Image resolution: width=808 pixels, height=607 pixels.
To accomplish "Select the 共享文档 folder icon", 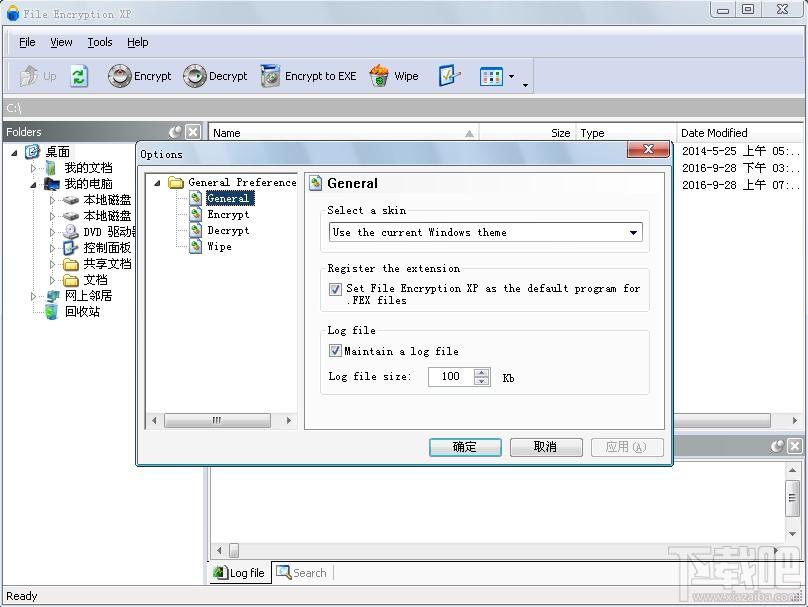I will [x=71, y=264].
